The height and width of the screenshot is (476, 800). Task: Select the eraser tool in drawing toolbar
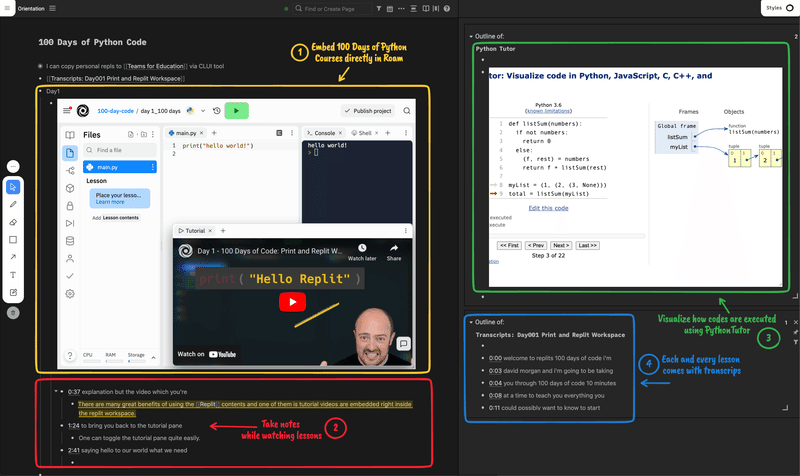(x=13, y=222)
